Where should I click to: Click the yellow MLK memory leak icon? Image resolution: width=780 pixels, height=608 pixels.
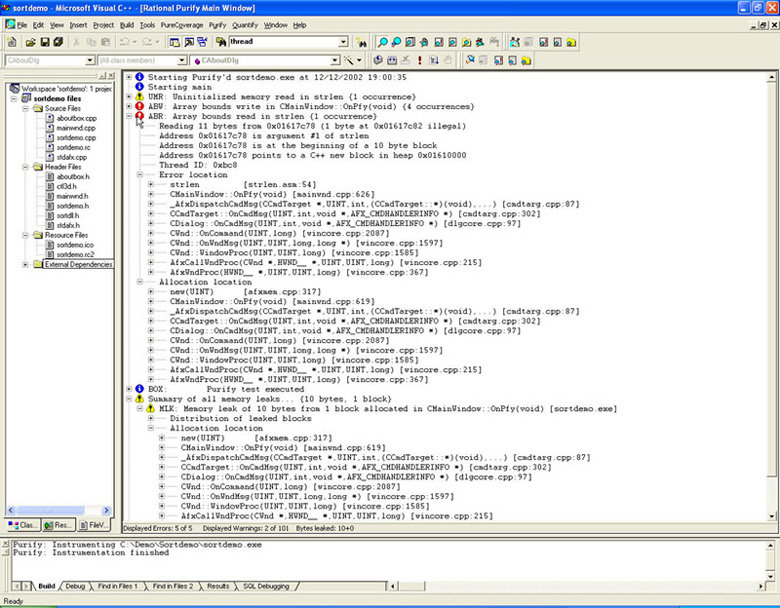coord(151,409)
